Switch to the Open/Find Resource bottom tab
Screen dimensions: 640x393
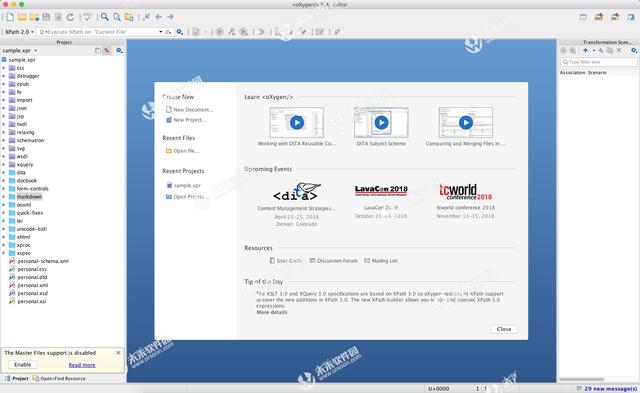pos(60,379)
